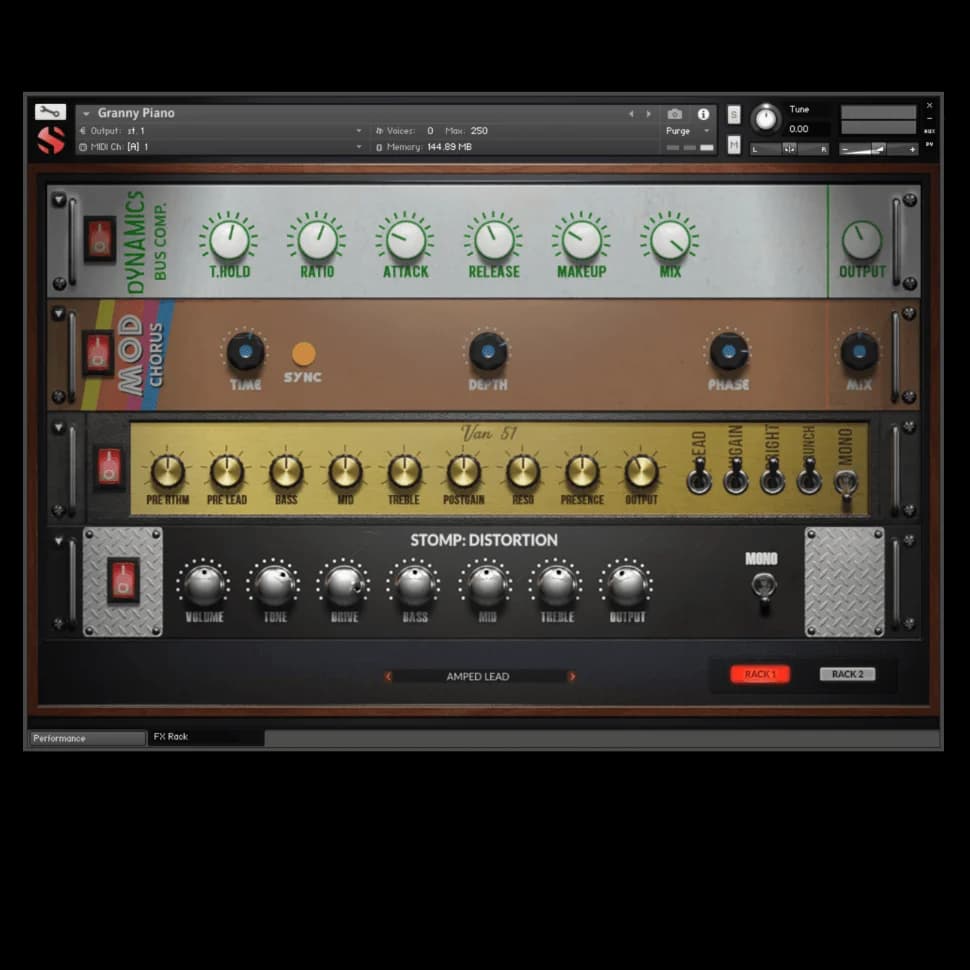Viewport: 970px width, 970px height.
Task: Click the S solo button
Action: (x=734, y=114)
